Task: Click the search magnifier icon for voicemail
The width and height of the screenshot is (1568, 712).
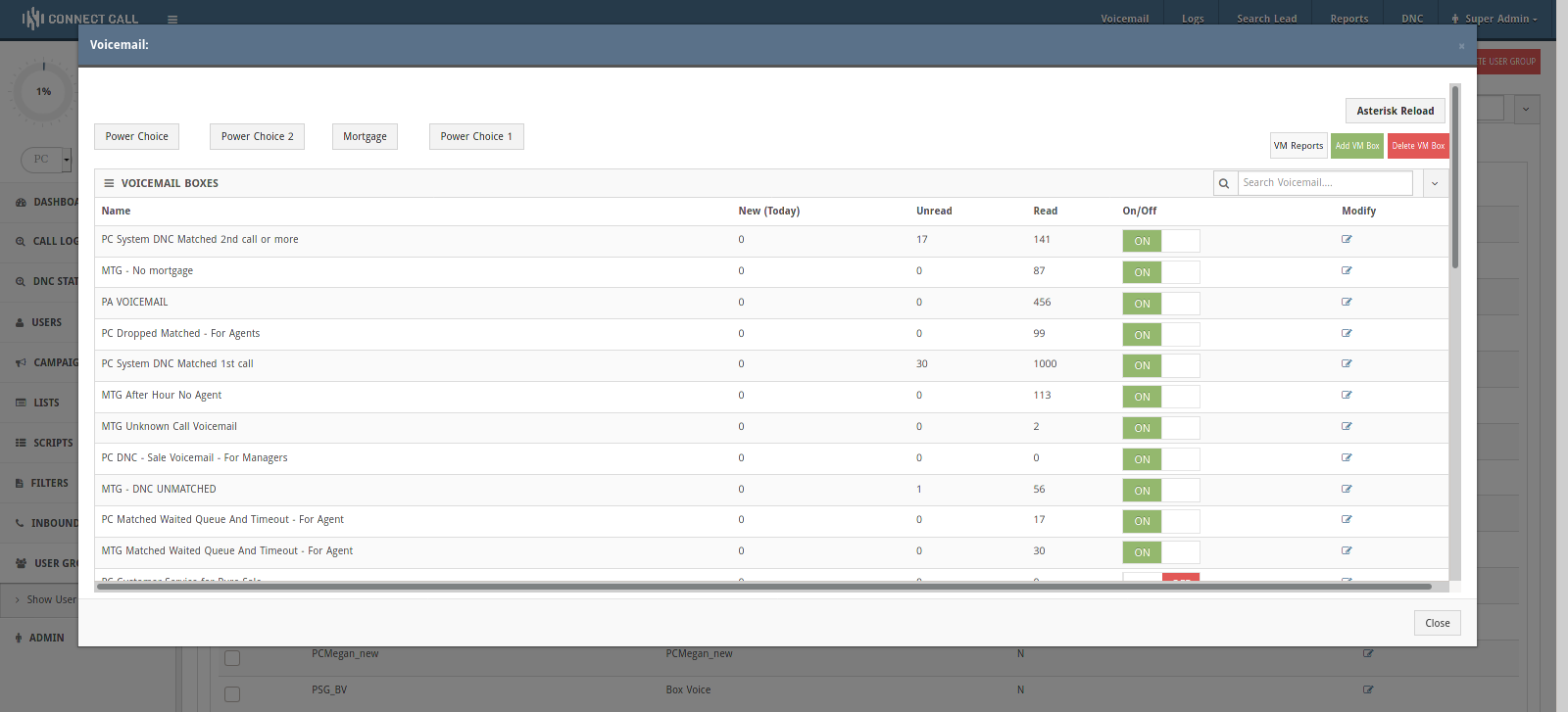Action: click(1224, 183)
